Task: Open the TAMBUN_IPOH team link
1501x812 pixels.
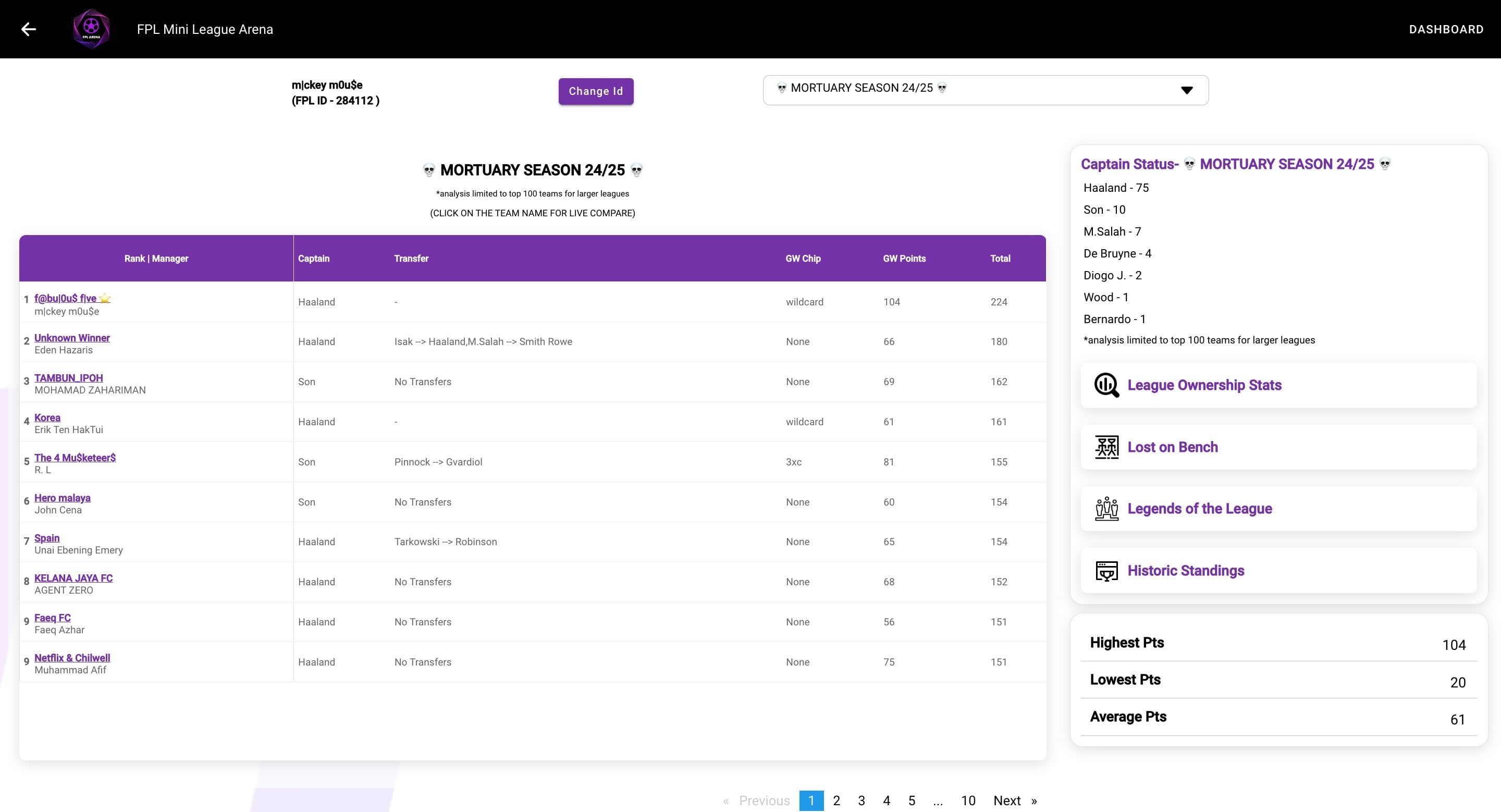Action: click(x=68, y=378)
